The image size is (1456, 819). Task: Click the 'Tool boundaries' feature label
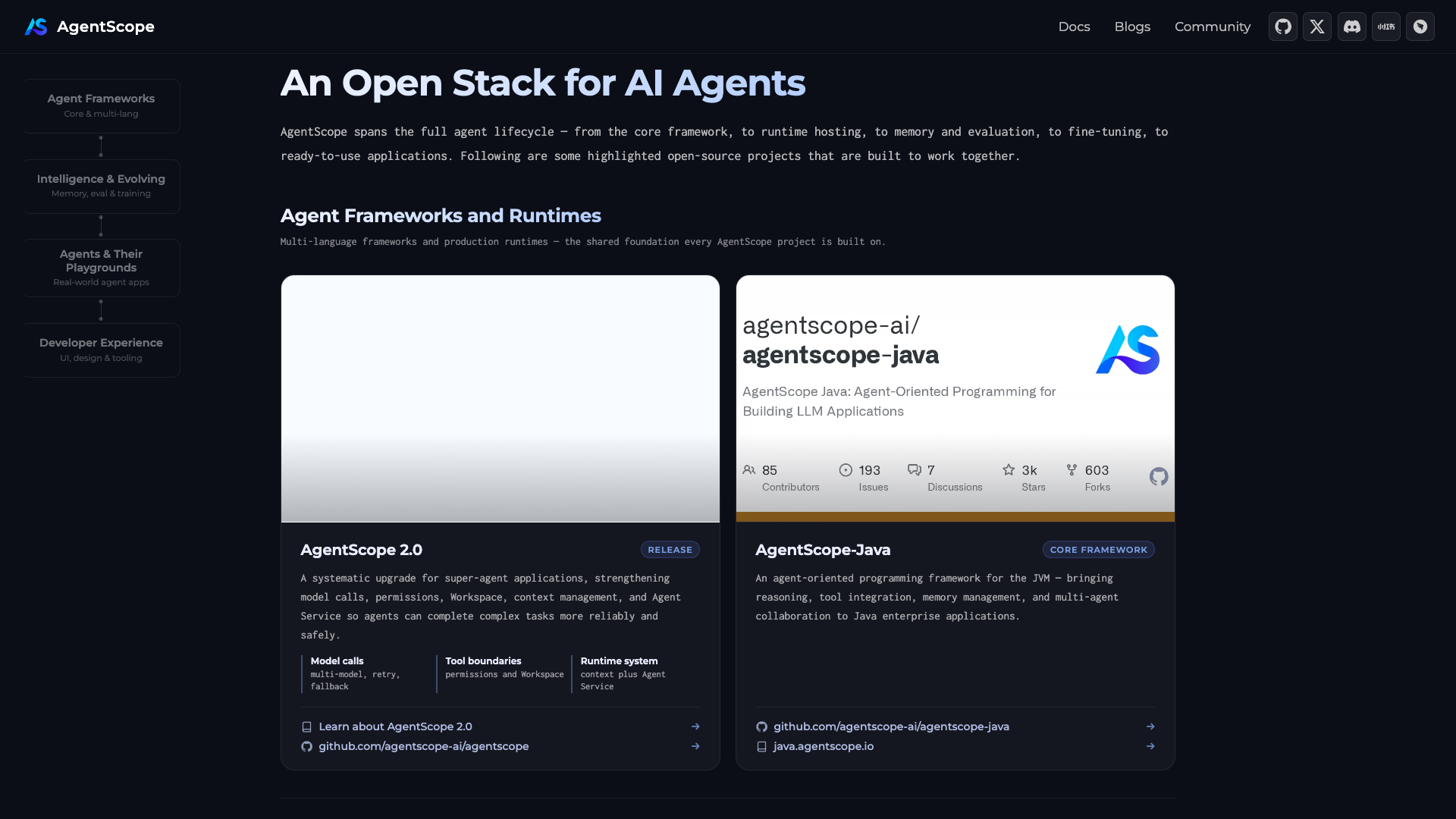[483, 661]
